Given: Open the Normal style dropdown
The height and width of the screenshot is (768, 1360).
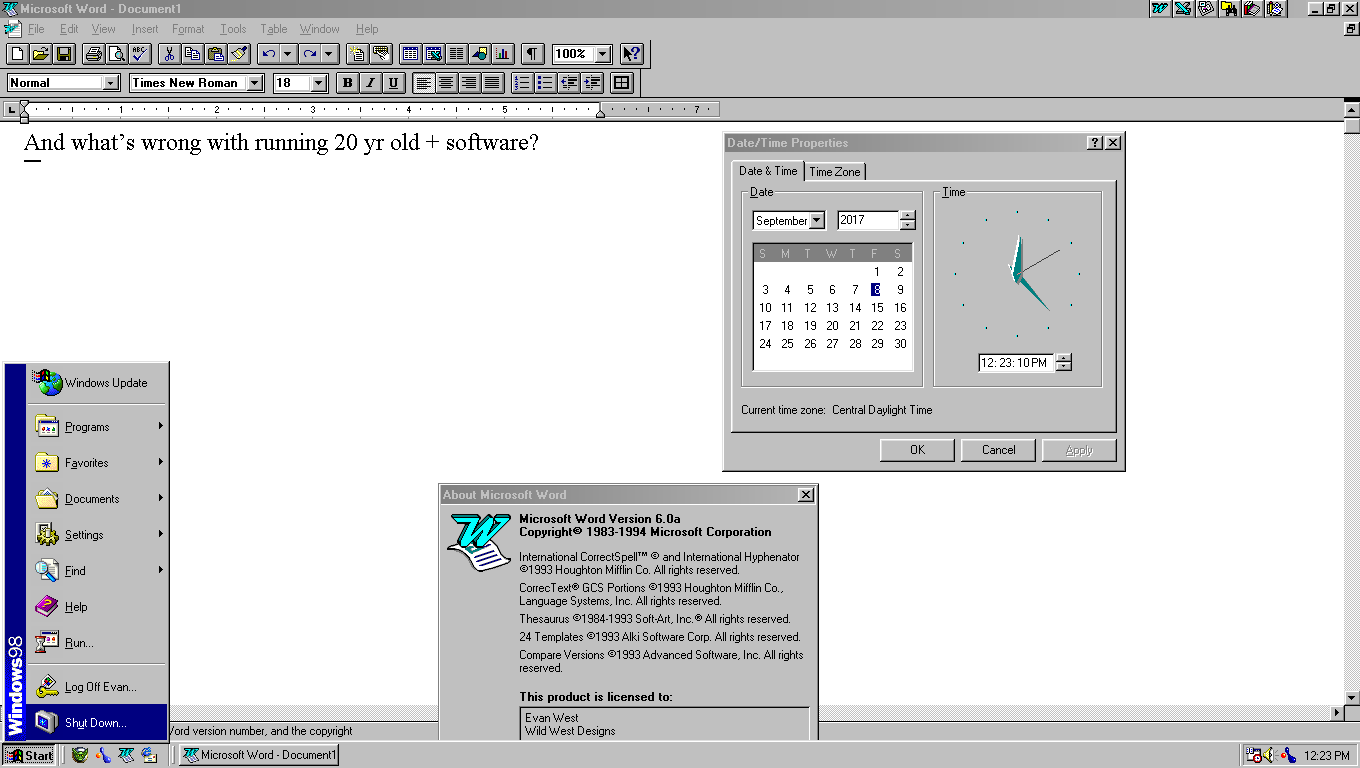Looking at the screenshot, I should pyautogui.click(x=111, y=83).
